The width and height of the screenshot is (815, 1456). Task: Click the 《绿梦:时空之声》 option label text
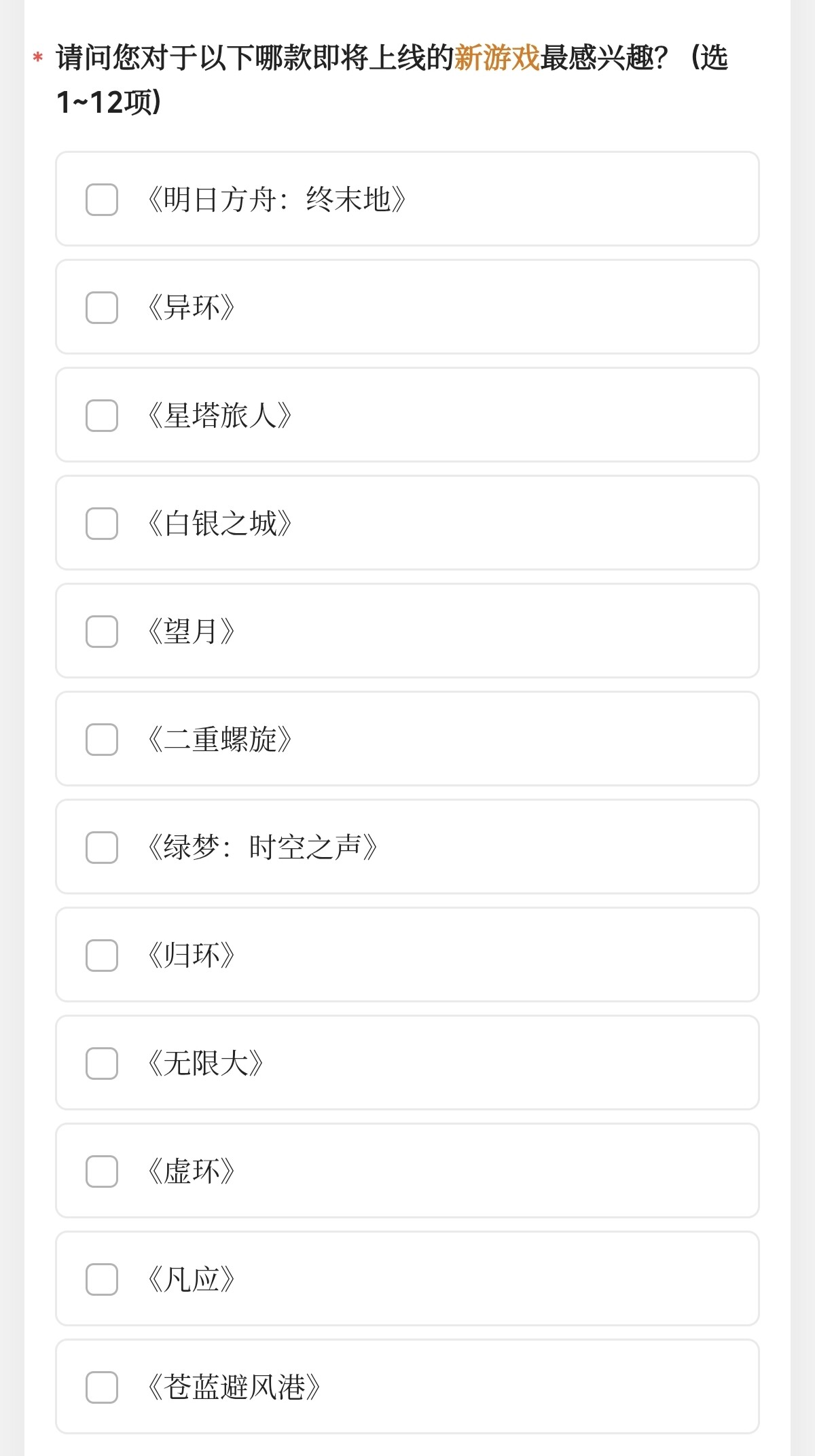[x=262, y=848]
